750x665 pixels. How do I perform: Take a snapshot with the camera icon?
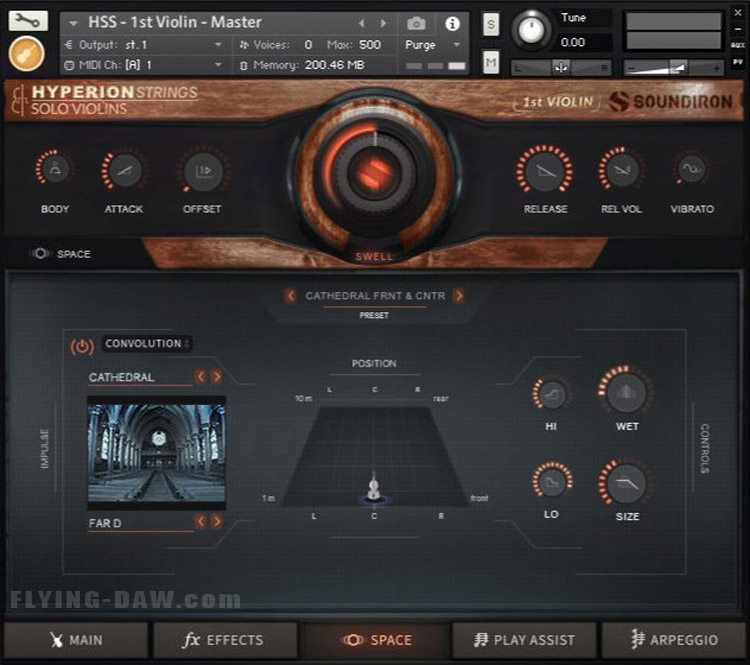[x=416, y=23]
